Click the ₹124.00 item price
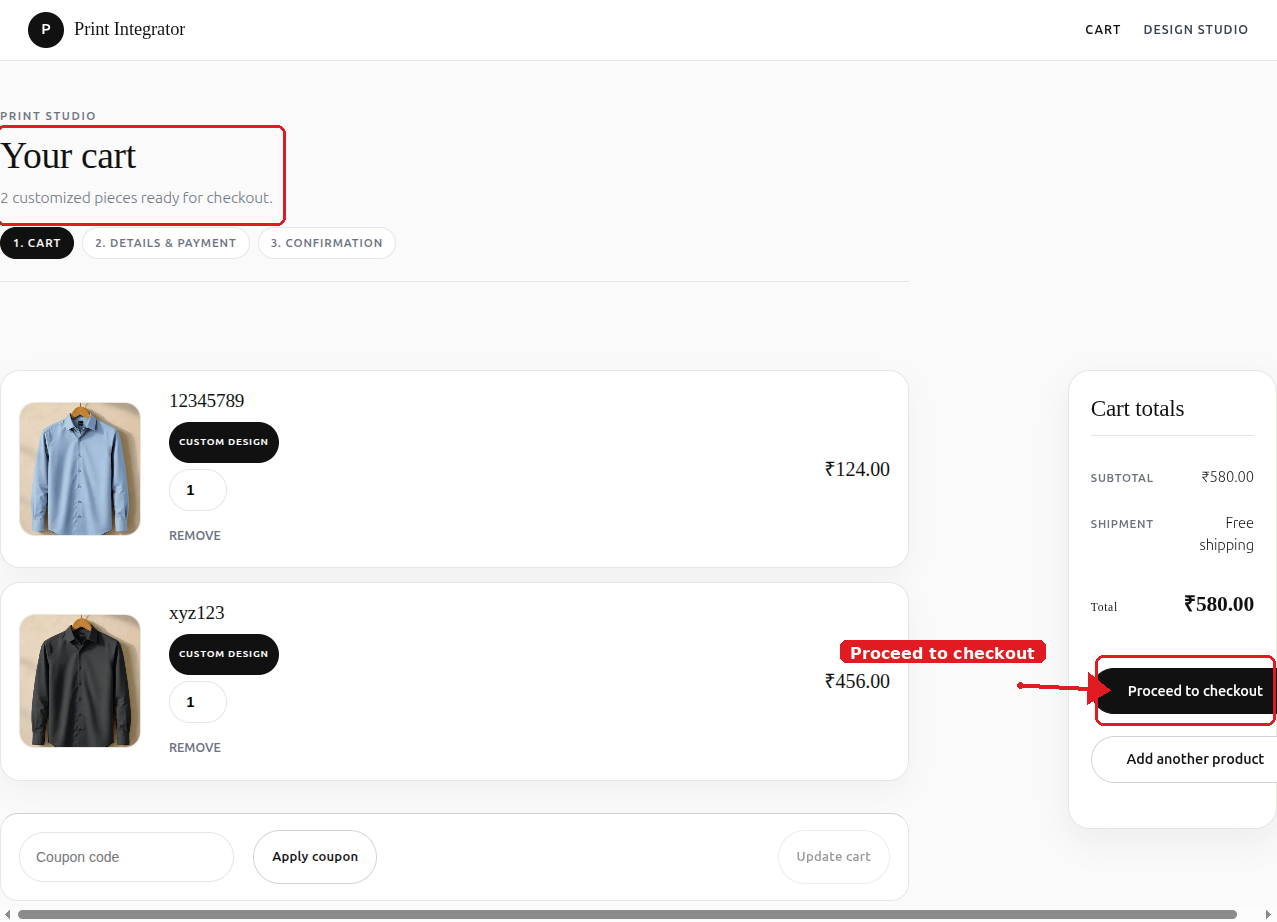Image resolution: width=1277 pixels, height=922 pixels. [x=857, y=469]
